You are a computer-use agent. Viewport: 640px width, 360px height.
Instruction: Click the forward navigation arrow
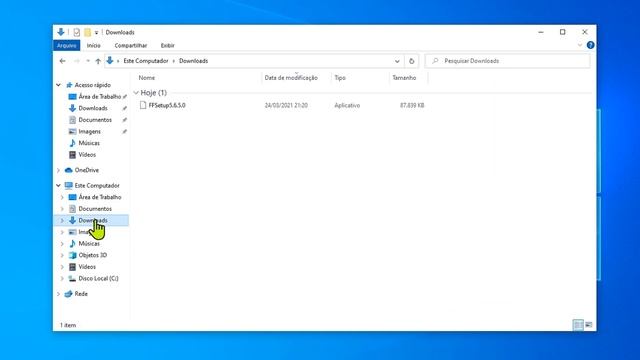pos(76,61)
